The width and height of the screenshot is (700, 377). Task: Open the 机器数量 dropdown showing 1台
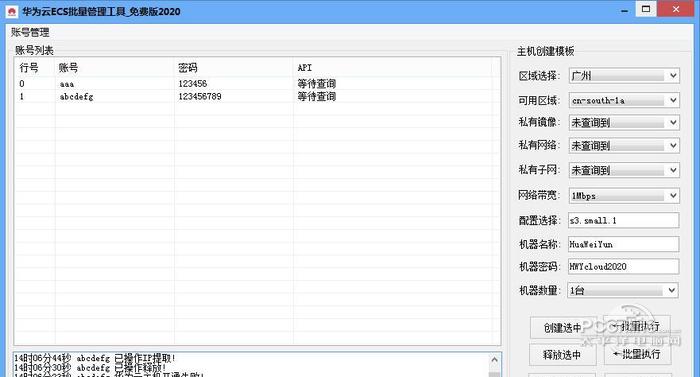coord(623,290)
